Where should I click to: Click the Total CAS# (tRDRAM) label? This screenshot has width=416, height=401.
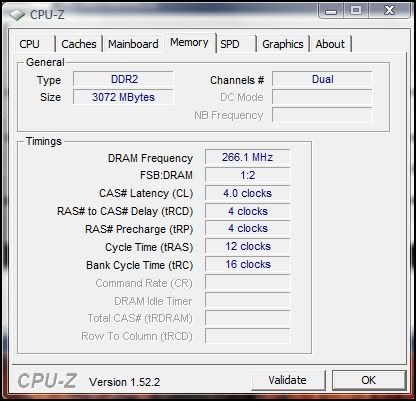(x=140, y=319)
